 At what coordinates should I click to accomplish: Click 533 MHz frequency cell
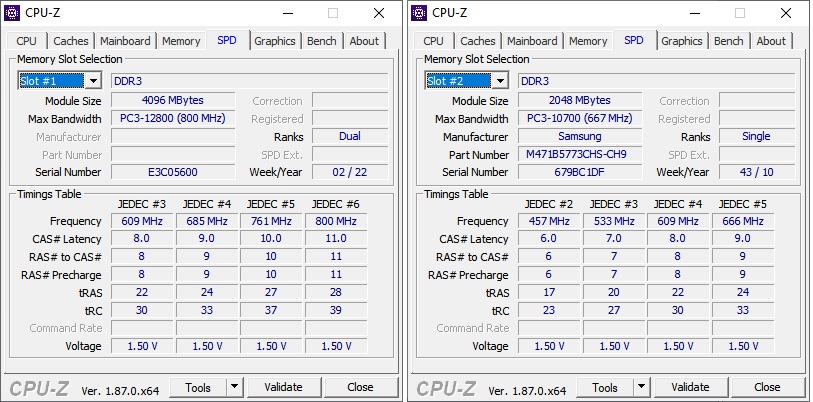614,221
